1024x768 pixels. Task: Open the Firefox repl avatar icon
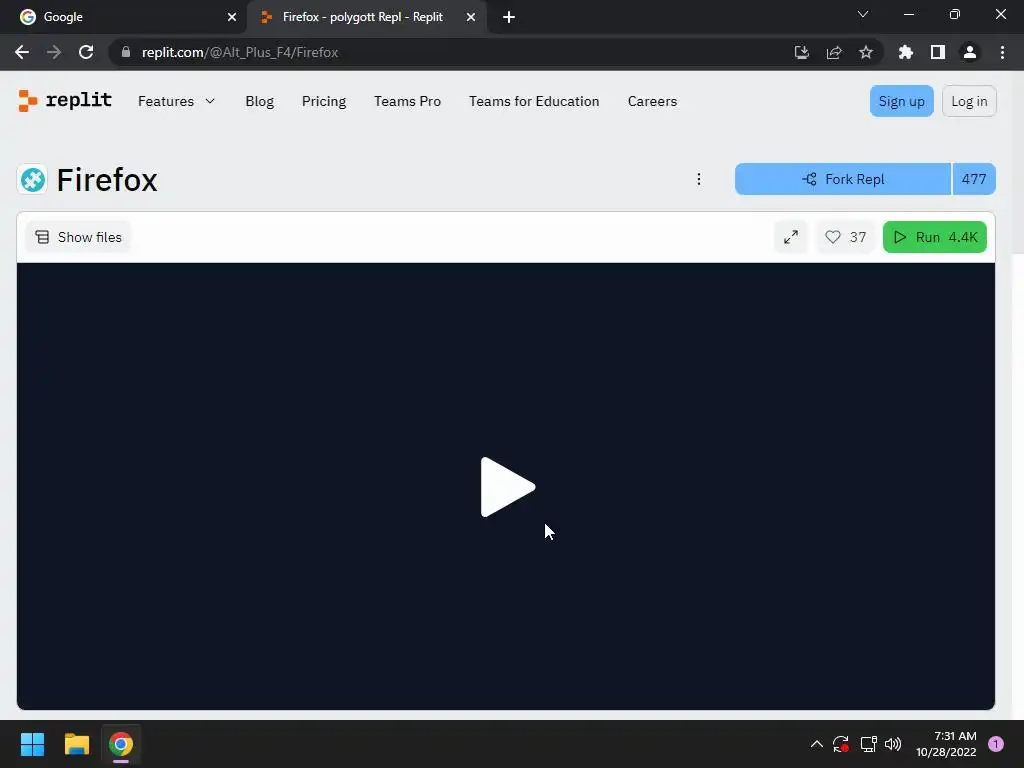33,180
